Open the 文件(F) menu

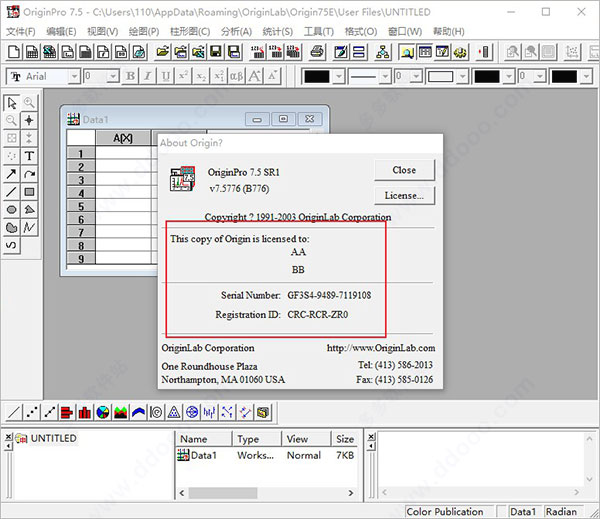21,31
